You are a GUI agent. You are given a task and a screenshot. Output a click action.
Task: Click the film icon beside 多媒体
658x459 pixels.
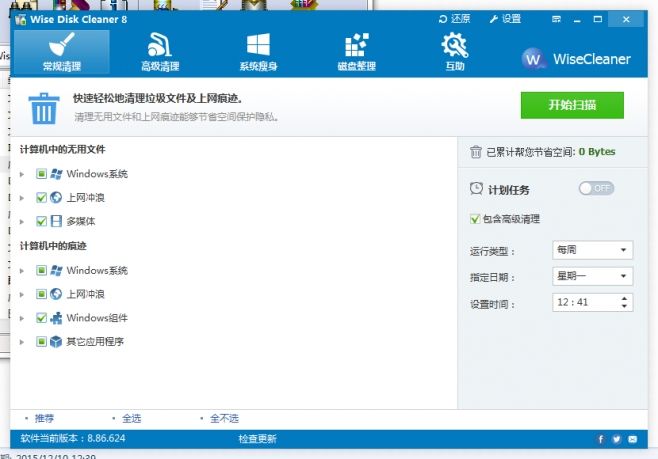[x=56, y=221]
